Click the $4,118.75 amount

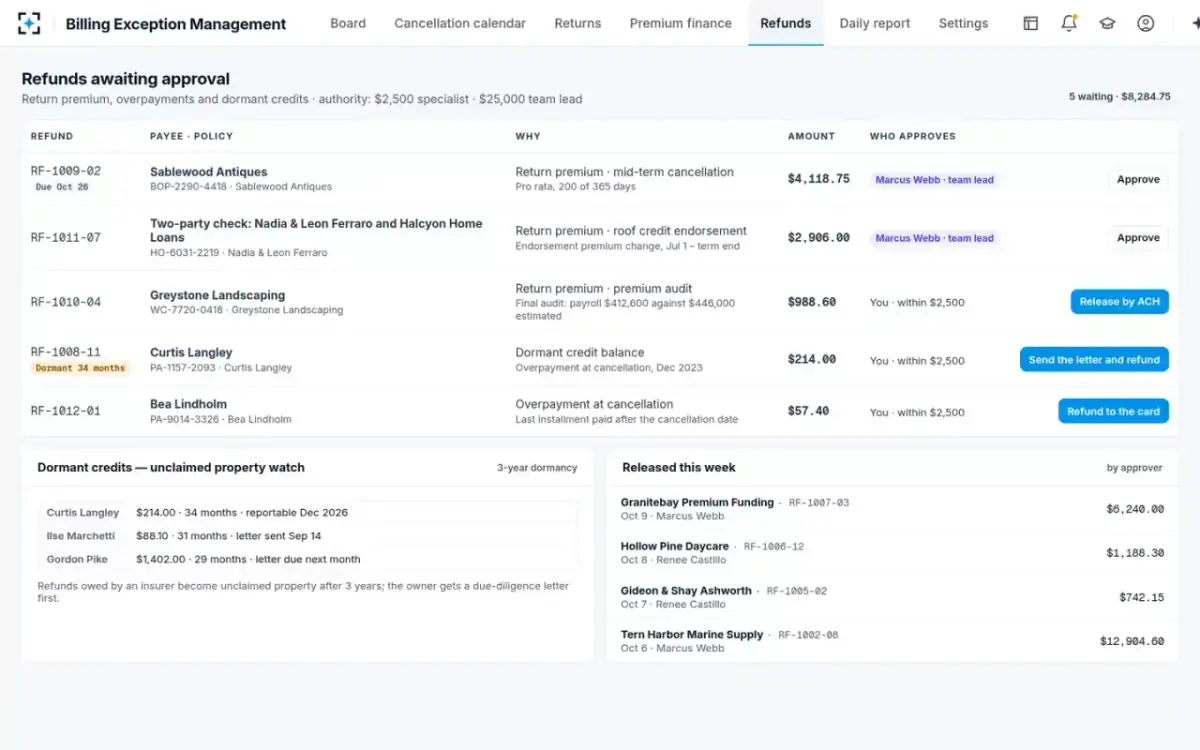[x=819, y=179]
